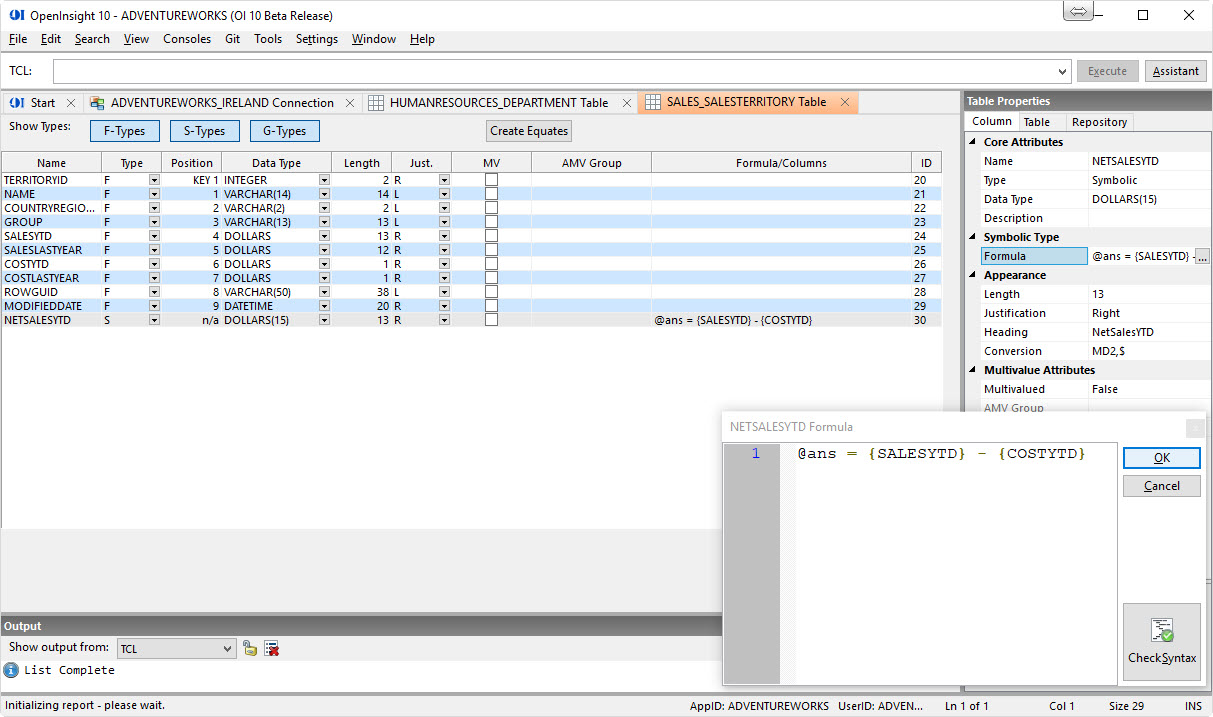
Task: Click the Assistant button
Action: [1176, 71]
